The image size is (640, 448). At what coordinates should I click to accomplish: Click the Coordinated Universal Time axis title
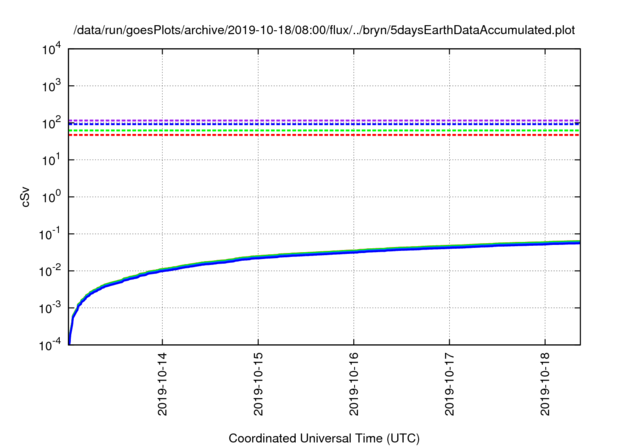pyautogui.click(x=324, y=438)
